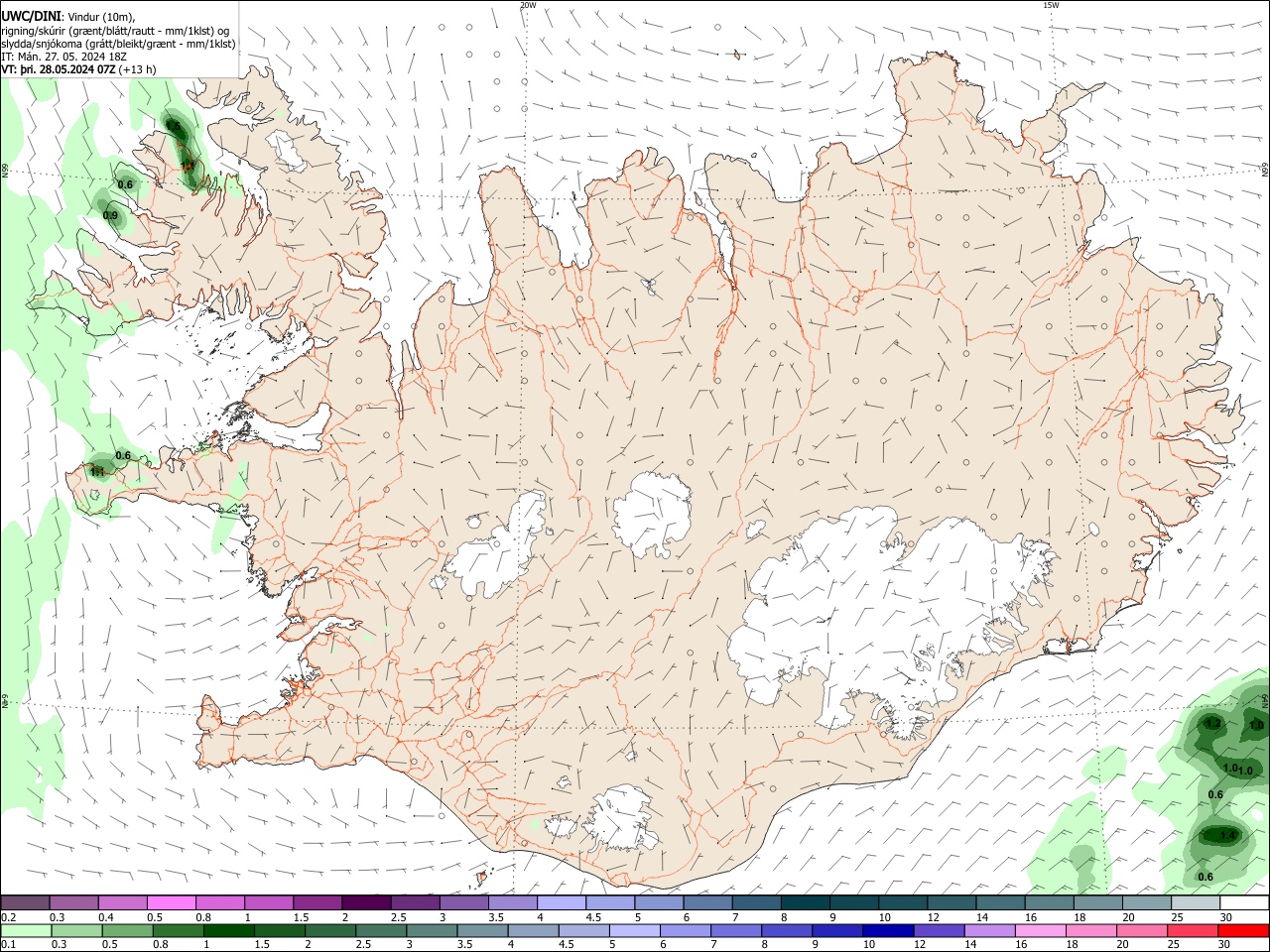Pick lower-row green swatch 0.5 to 0.8

pyautogui.click(x=126, y=930)
